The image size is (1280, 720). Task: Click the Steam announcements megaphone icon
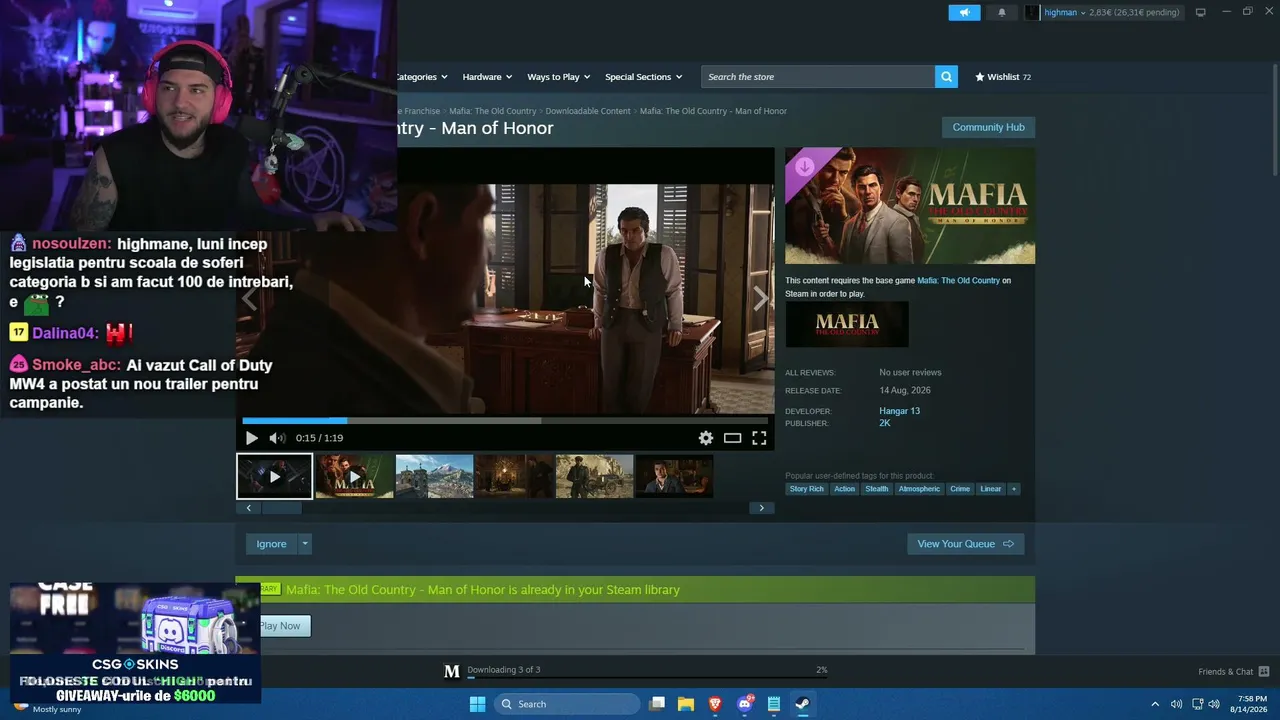point(964,12)
